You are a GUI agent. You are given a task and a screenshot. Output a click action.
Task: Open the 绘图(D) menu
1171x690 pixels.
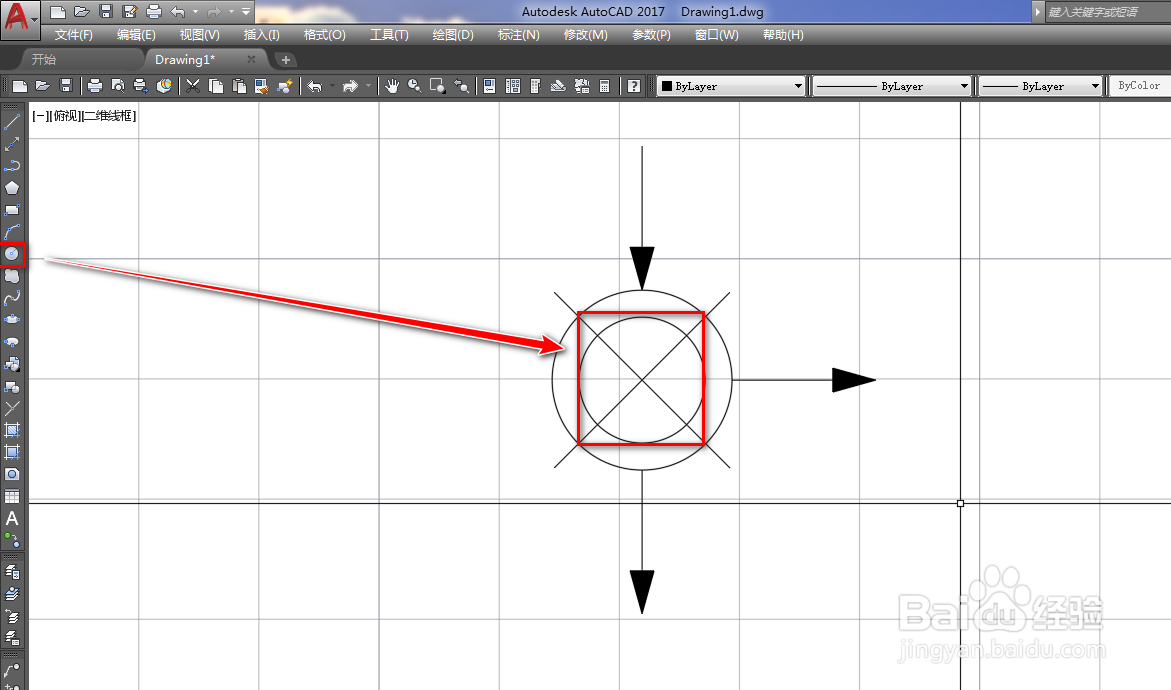453,34
